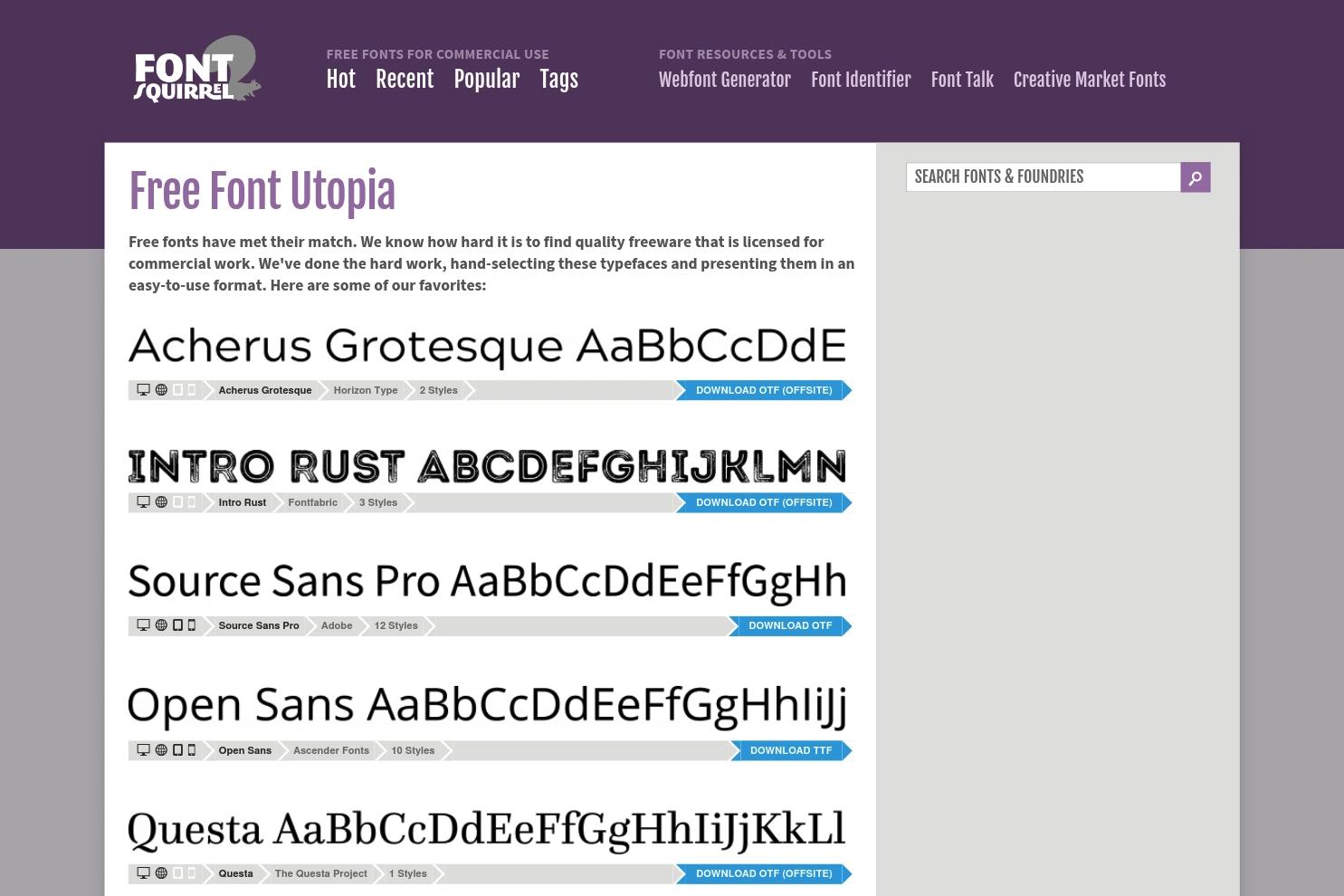Image resolution: width=1344 pixels, height=896 pixels.
Task: Open the Font Identifier tool
Action: click(861, 80)
